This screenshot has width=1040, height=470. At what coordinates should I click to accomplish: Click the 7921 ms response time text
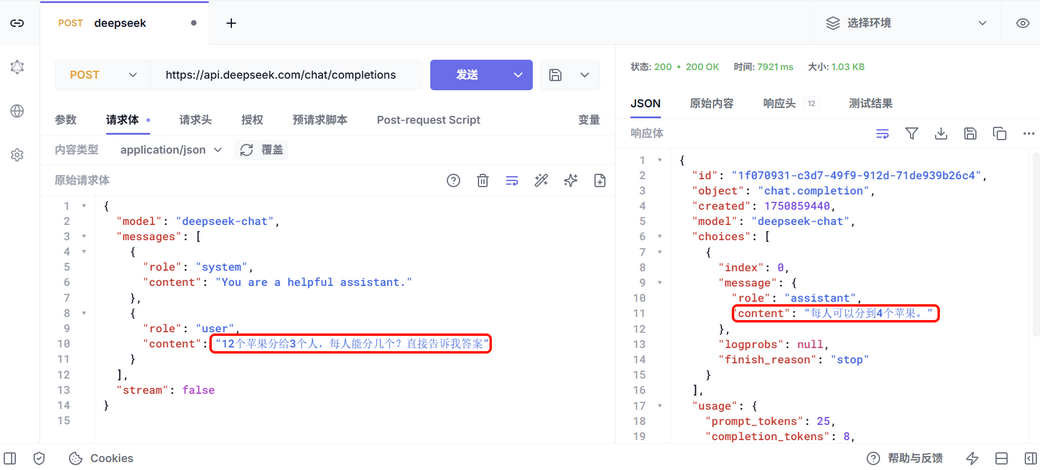click(x=773, y=67)
